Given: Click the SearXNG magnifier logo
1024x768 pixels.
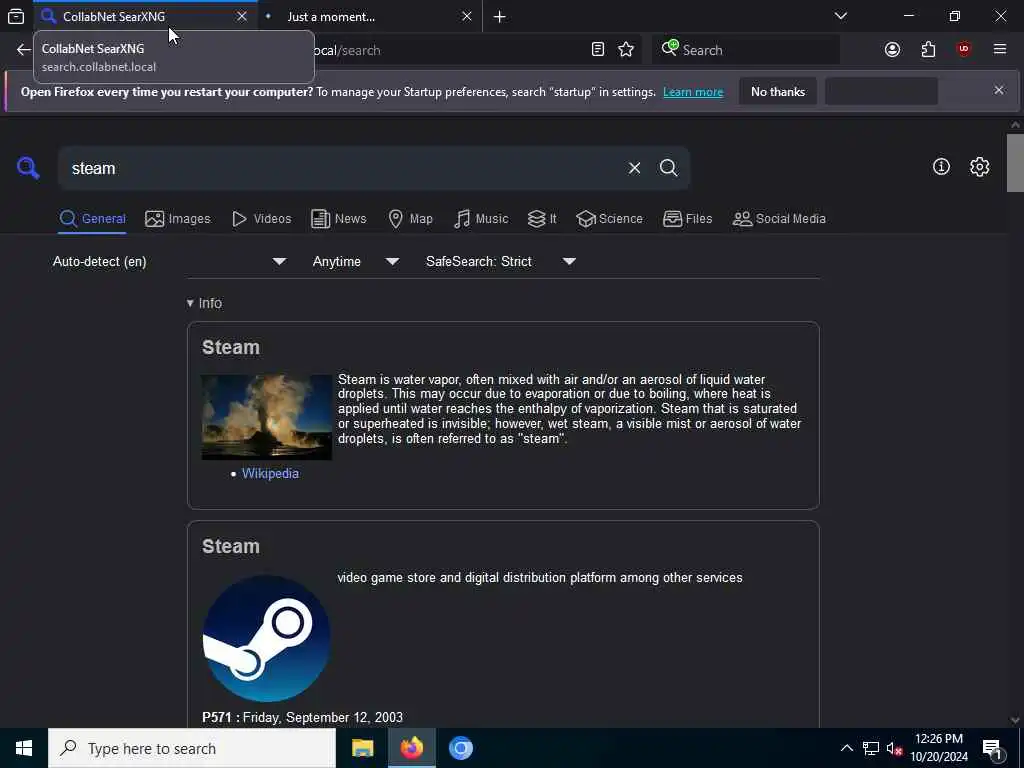Looking at the screenshot, I should point(28,168).
